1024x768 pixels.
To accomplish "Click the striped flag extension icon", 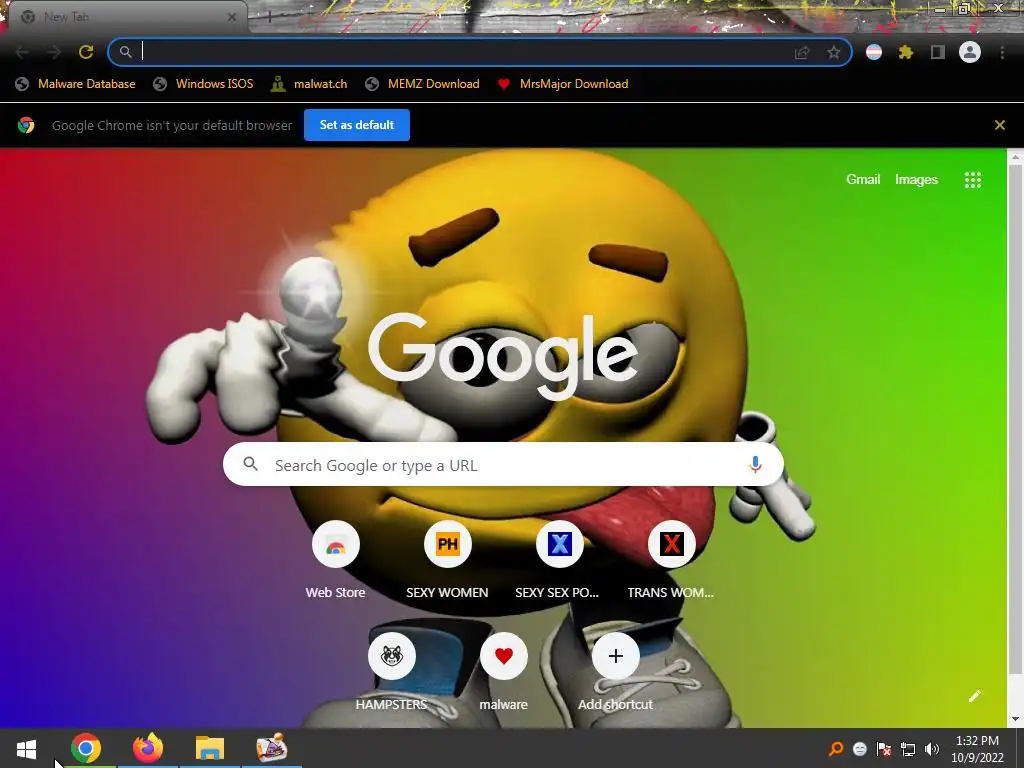I will point(874,52).
